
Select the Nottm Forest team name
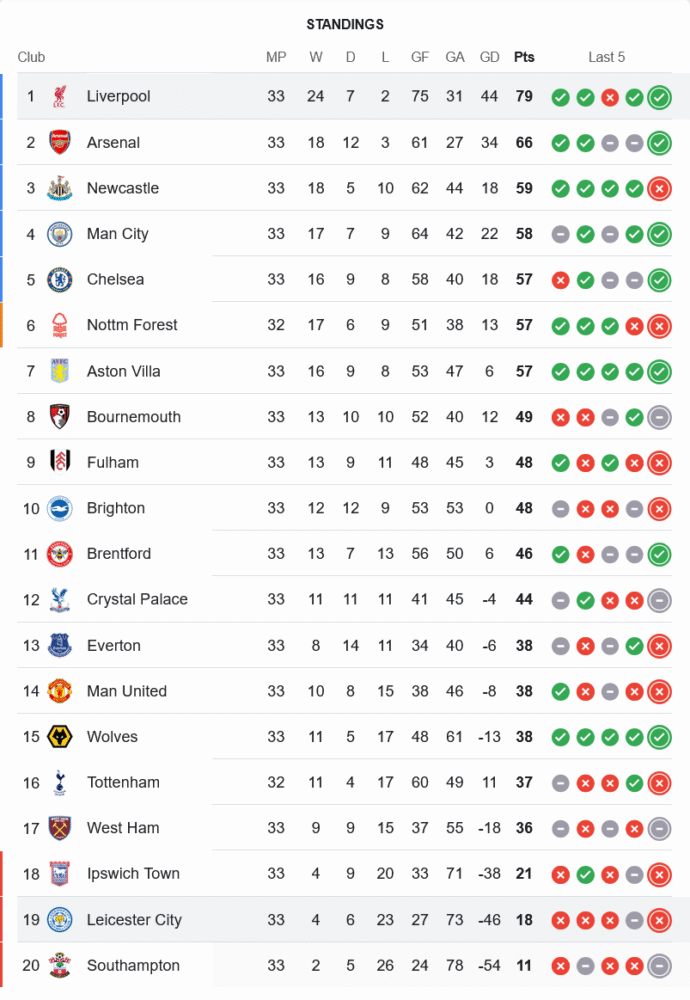point(132,325)
